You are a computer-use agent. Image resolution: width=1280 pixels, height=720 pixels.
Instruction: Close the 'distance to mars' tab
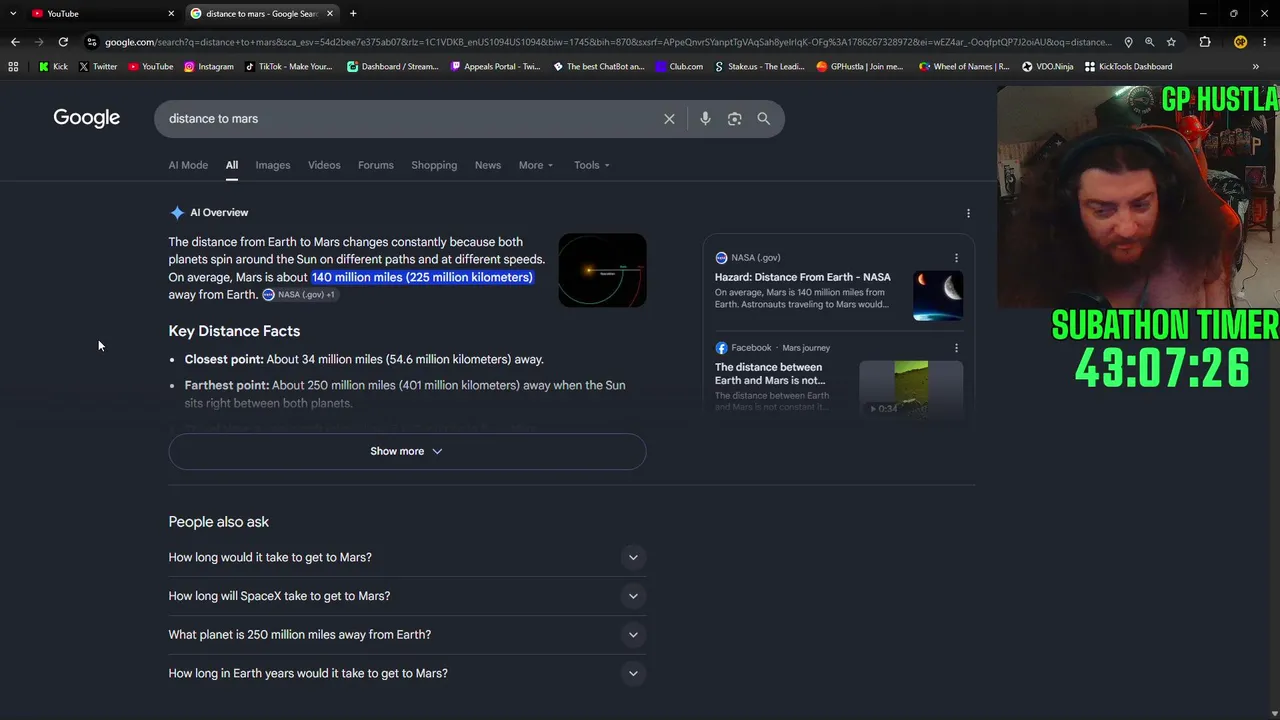pos(331,13)
